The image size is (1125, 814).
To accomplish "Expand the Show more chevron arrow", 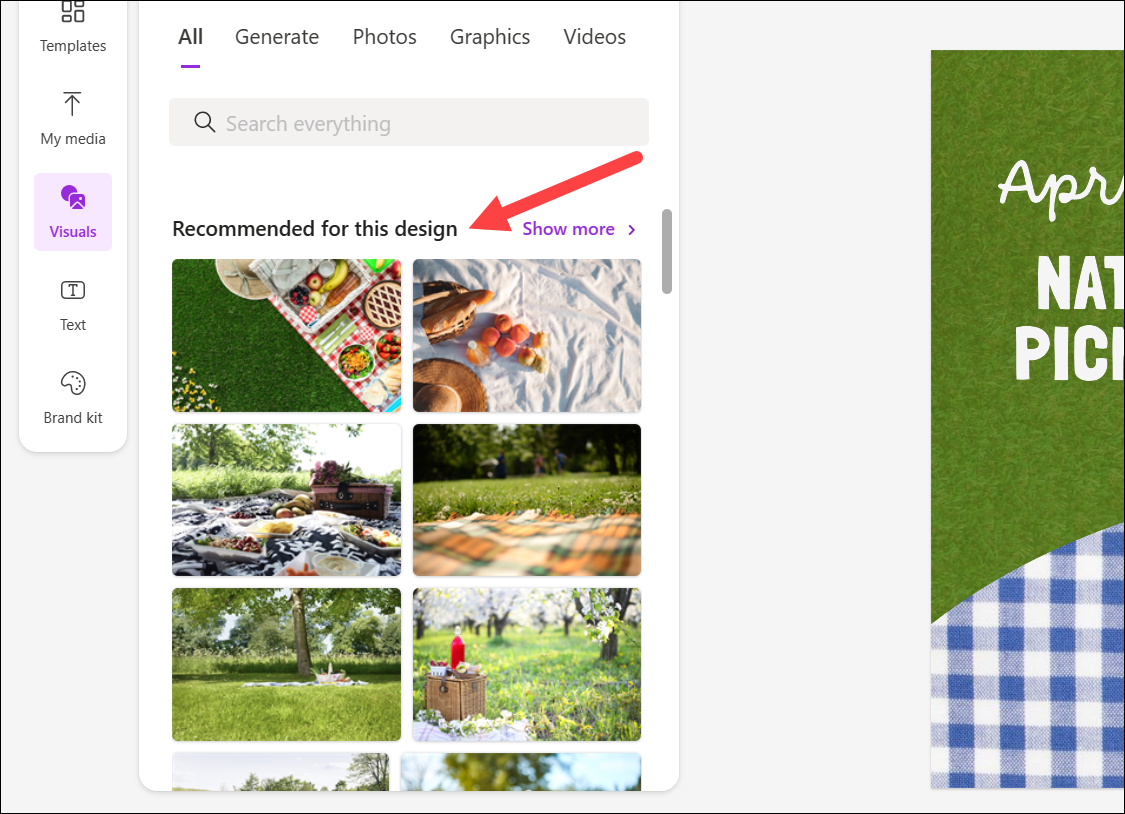I will [x=631, y=229].
